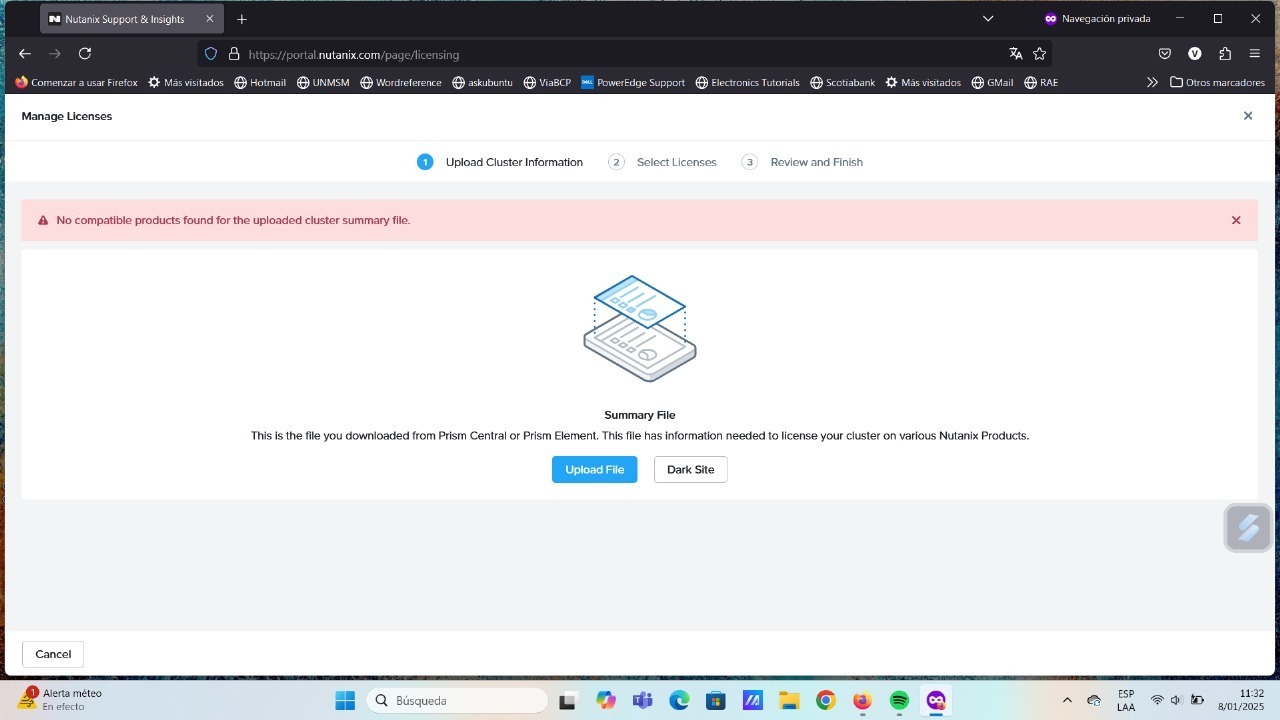
Task: Go to step 1 Upload Cluster Information
Action: pyautogui.click(x=500, y=162)
